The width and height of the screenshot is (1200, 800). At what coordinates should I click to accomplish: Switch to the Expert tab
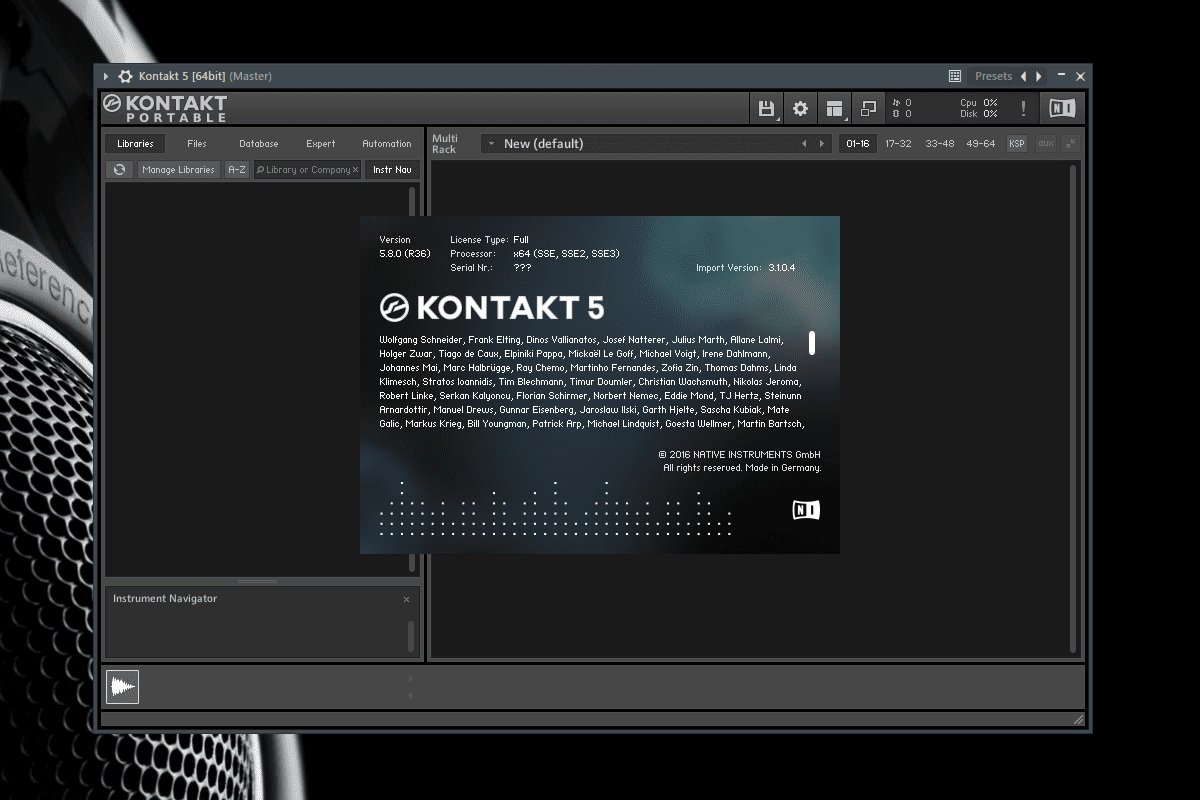point(321,143)
